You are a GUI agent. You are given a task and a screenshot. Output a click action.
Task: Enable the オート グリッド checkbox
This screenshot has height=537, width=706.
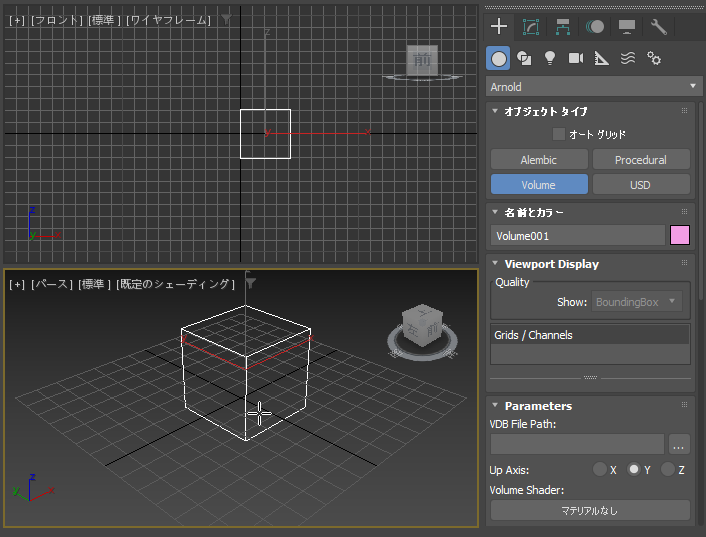559,134
